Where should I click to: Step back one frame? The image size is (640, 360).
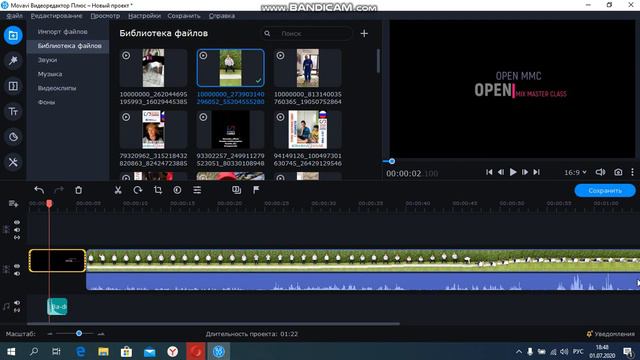point(501,172)
